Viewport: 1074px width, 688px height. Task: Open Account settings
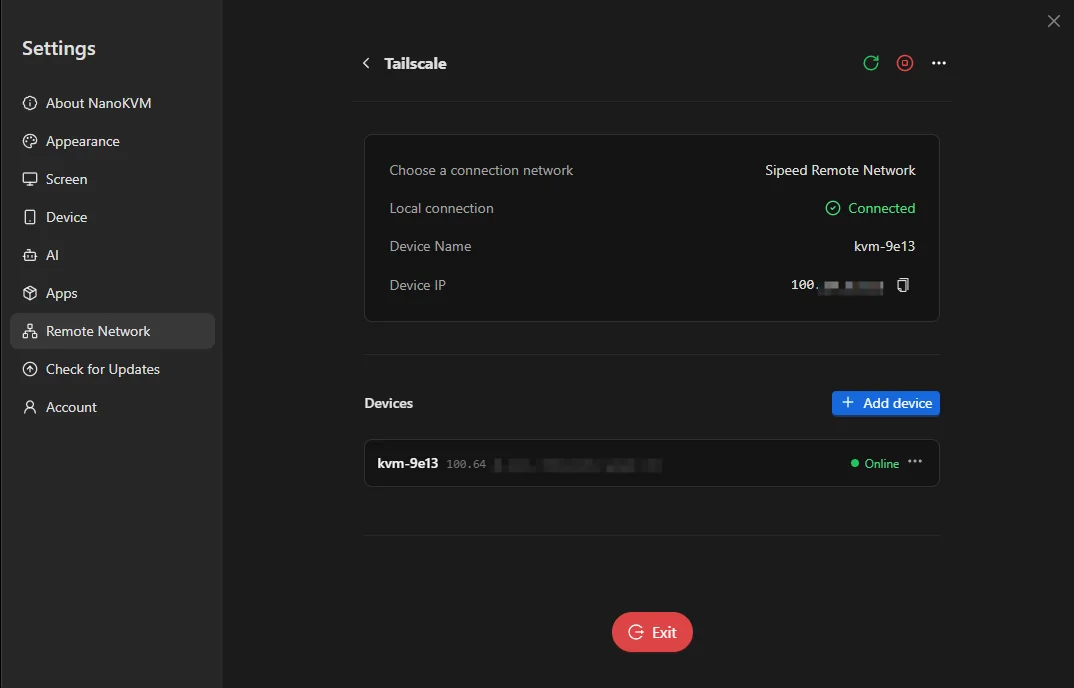click(x=112, y=407)
